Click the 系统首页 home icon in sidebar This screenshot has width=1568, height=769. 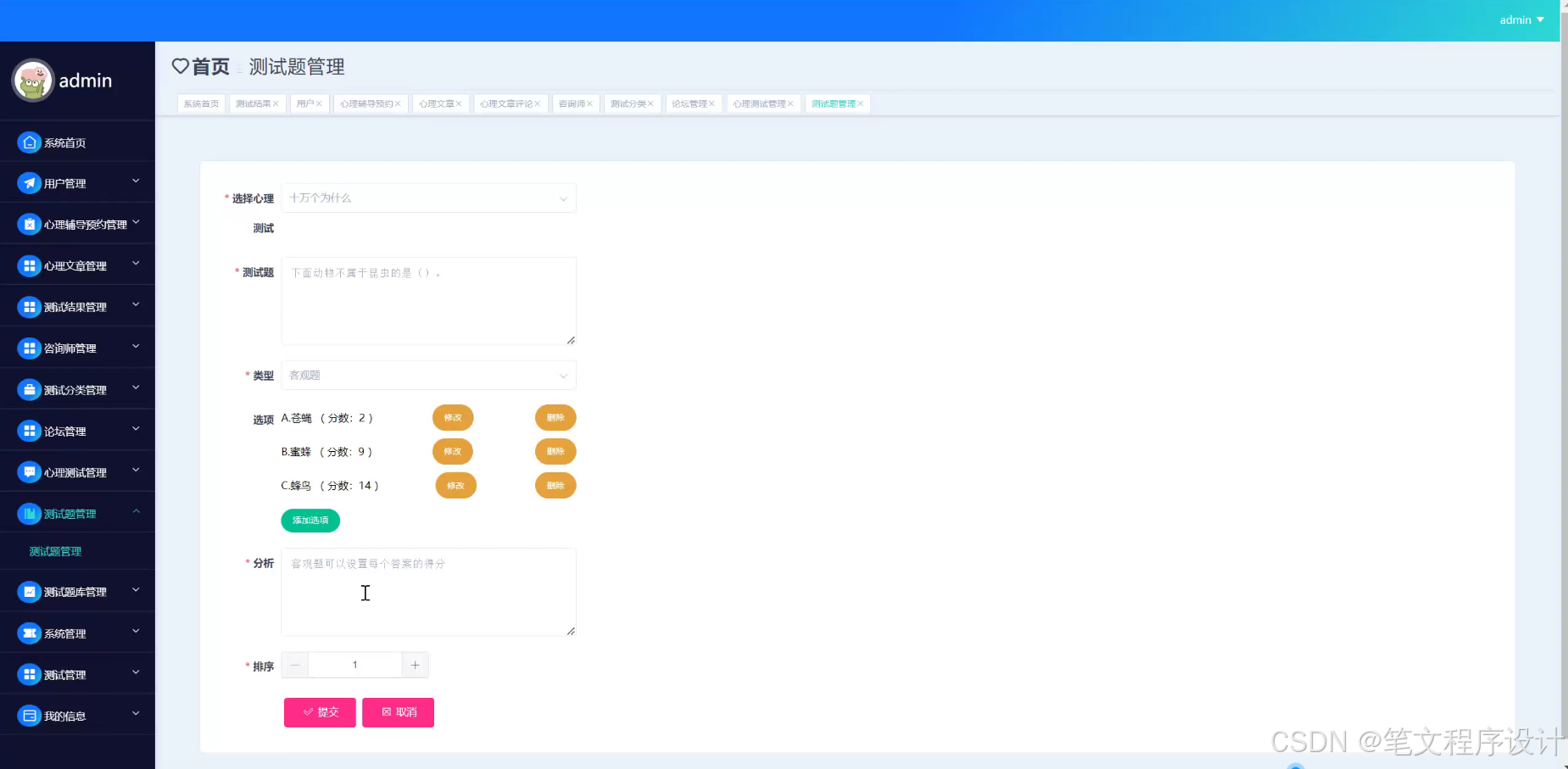29,142
